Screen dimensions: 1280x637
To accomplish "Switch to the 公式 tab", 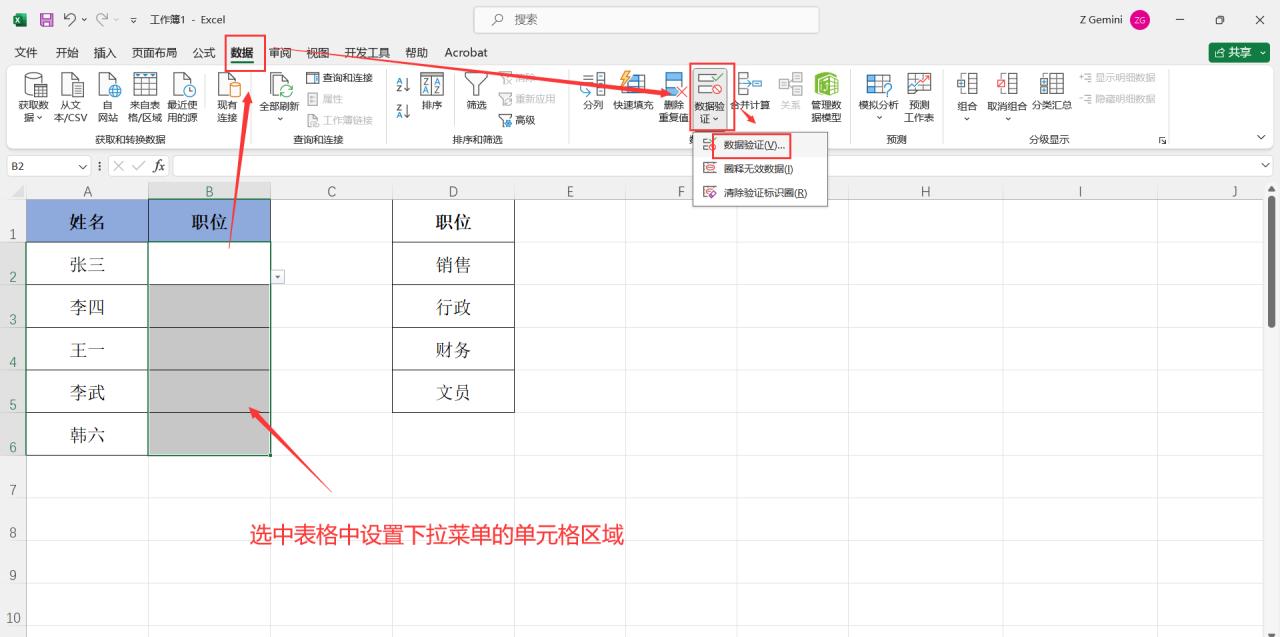I will [x=204, y=53].
